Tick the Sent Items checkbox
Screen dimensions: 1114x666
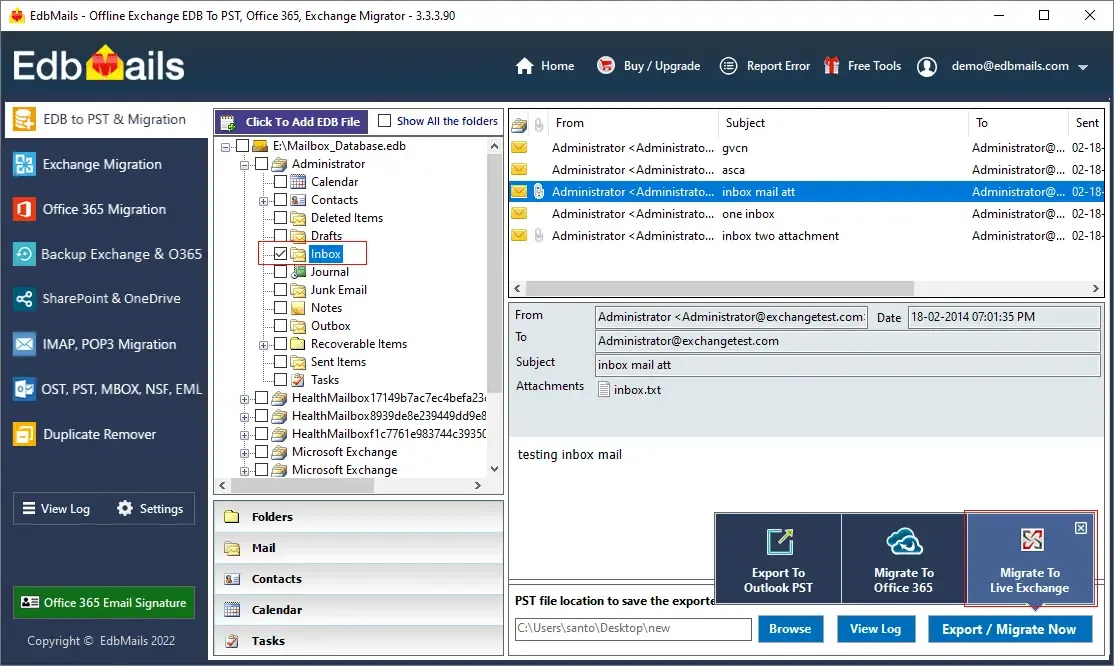[x=281, y=362]
